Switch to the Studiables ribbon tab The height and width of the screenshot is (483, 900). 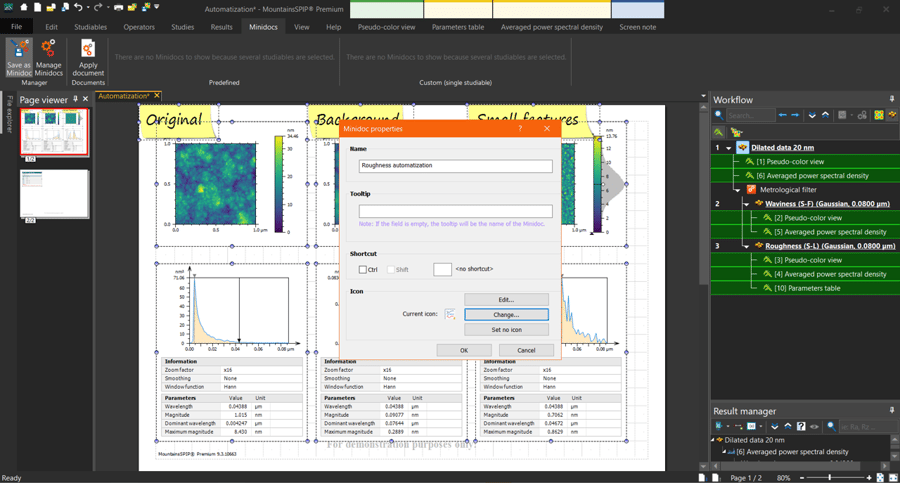(90, 27)
